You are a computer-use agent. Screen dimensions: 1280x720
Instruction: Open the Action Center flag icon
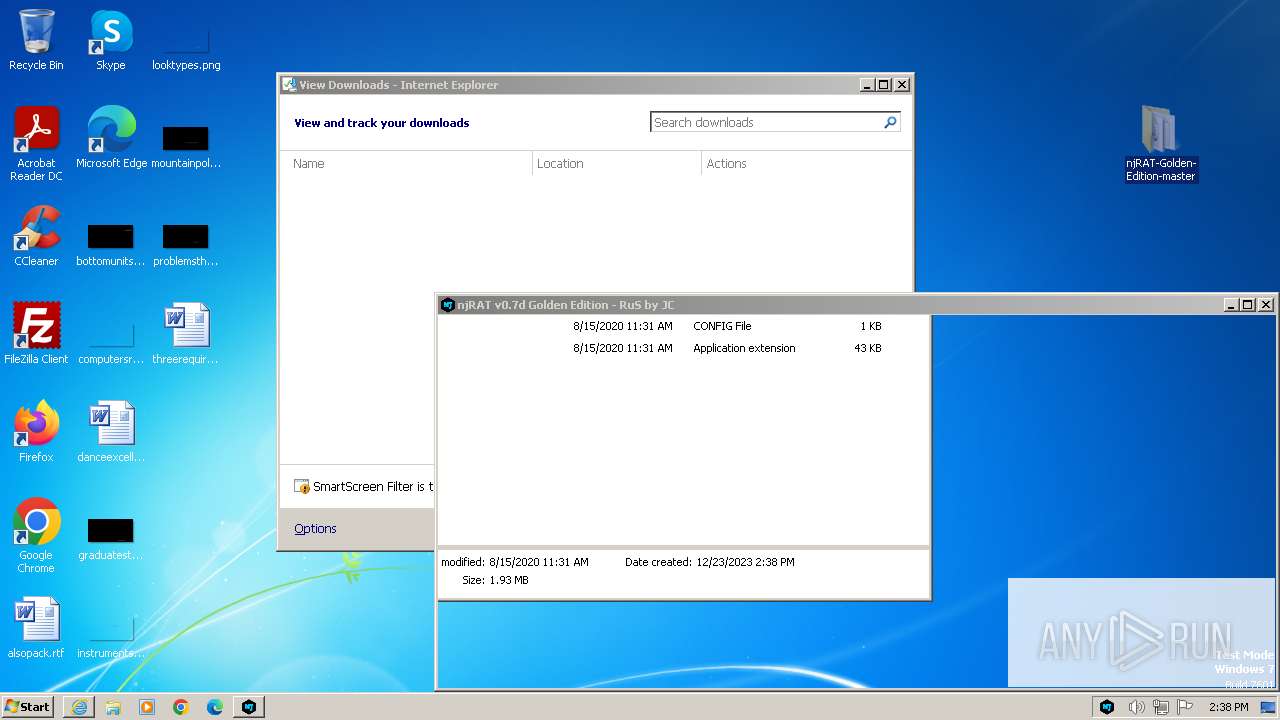pyautogui.click(x=1185, y=707)
